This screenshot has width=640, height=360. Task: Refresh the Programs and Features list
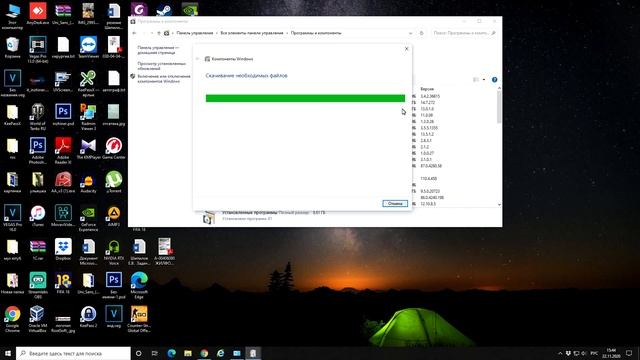[422, 33]
